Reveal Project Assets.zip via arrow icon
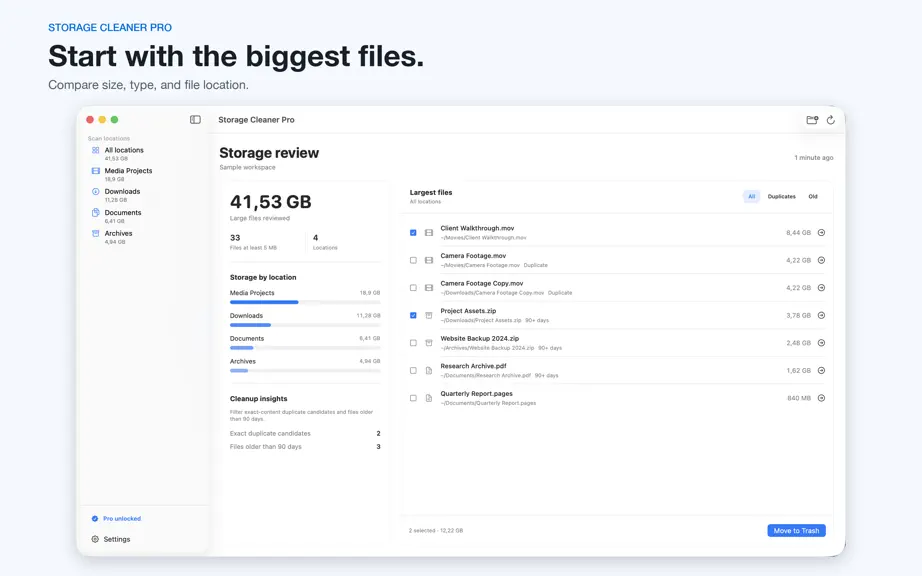The height and width of the screenshot is (576, 922). [x=821, y=316]
